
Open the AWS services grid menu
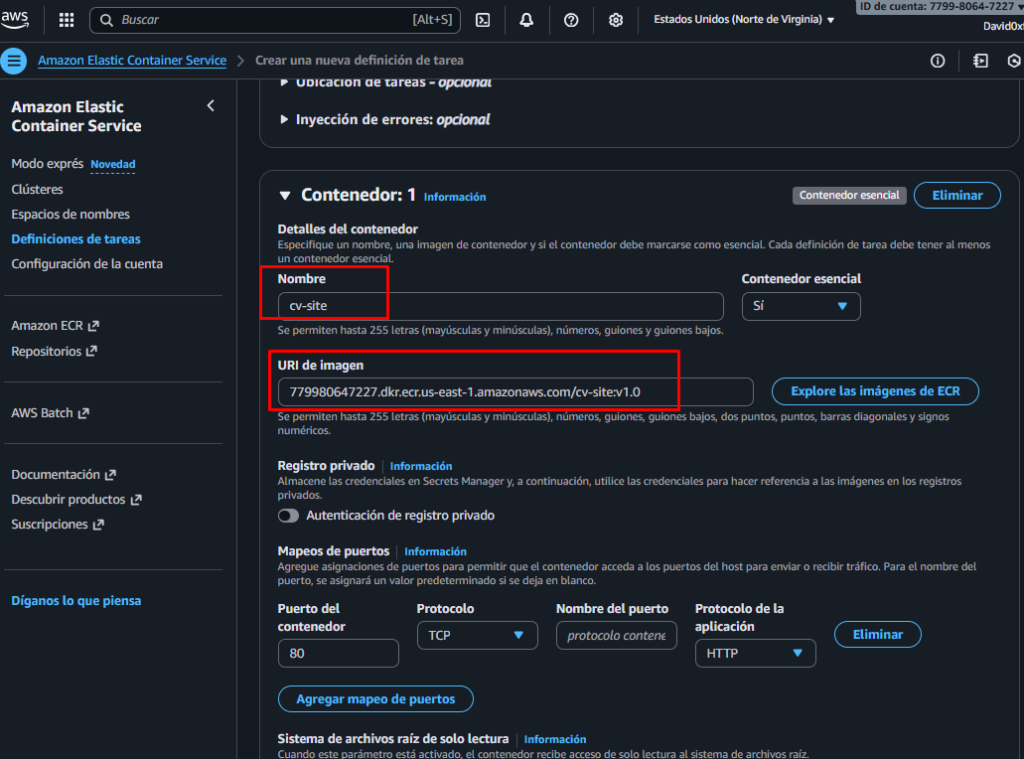pyautogui.click(x=66, y=20)
